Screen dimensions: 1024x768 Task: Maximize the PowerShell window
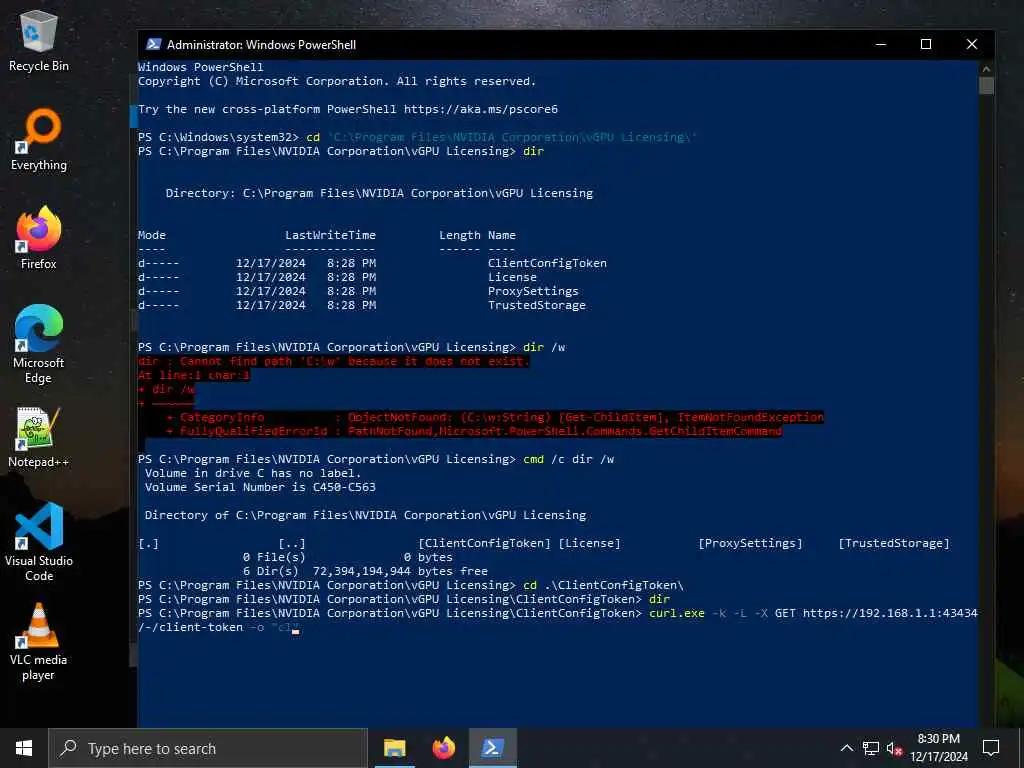(x=925, y=44)
